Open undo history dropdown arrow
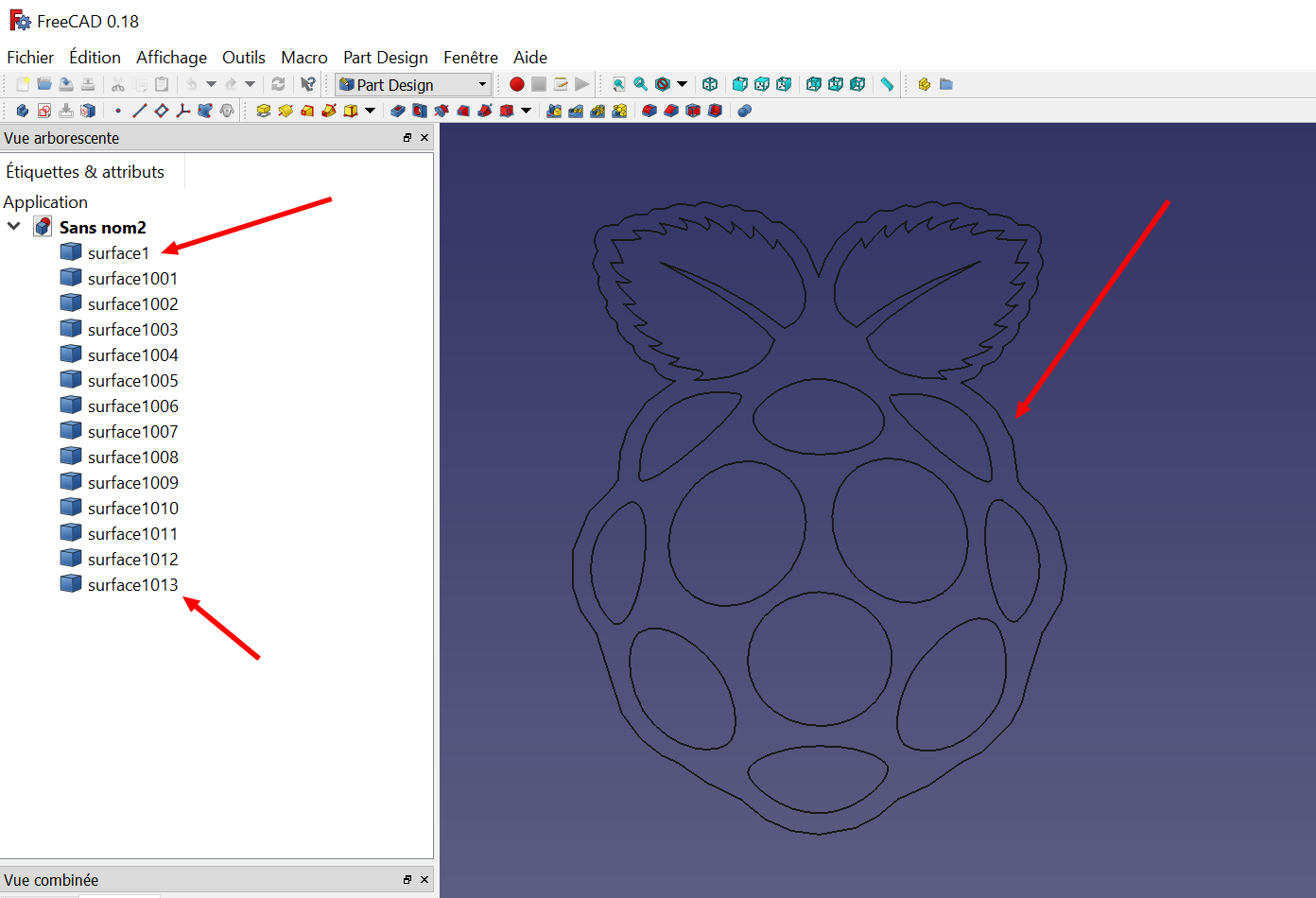 tap(211, 84)
